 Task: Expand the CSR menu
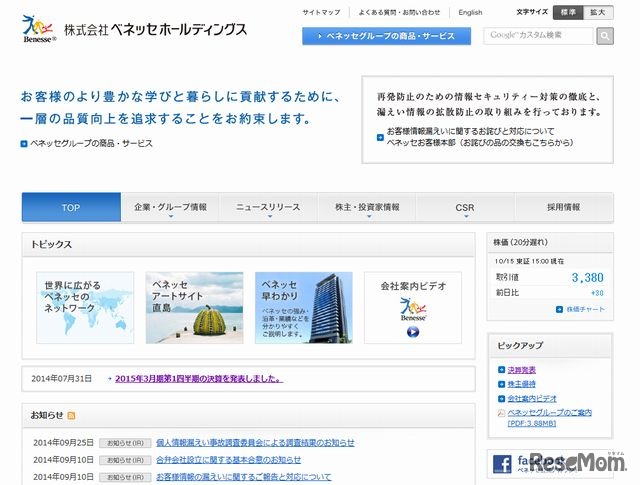point(465,207)
